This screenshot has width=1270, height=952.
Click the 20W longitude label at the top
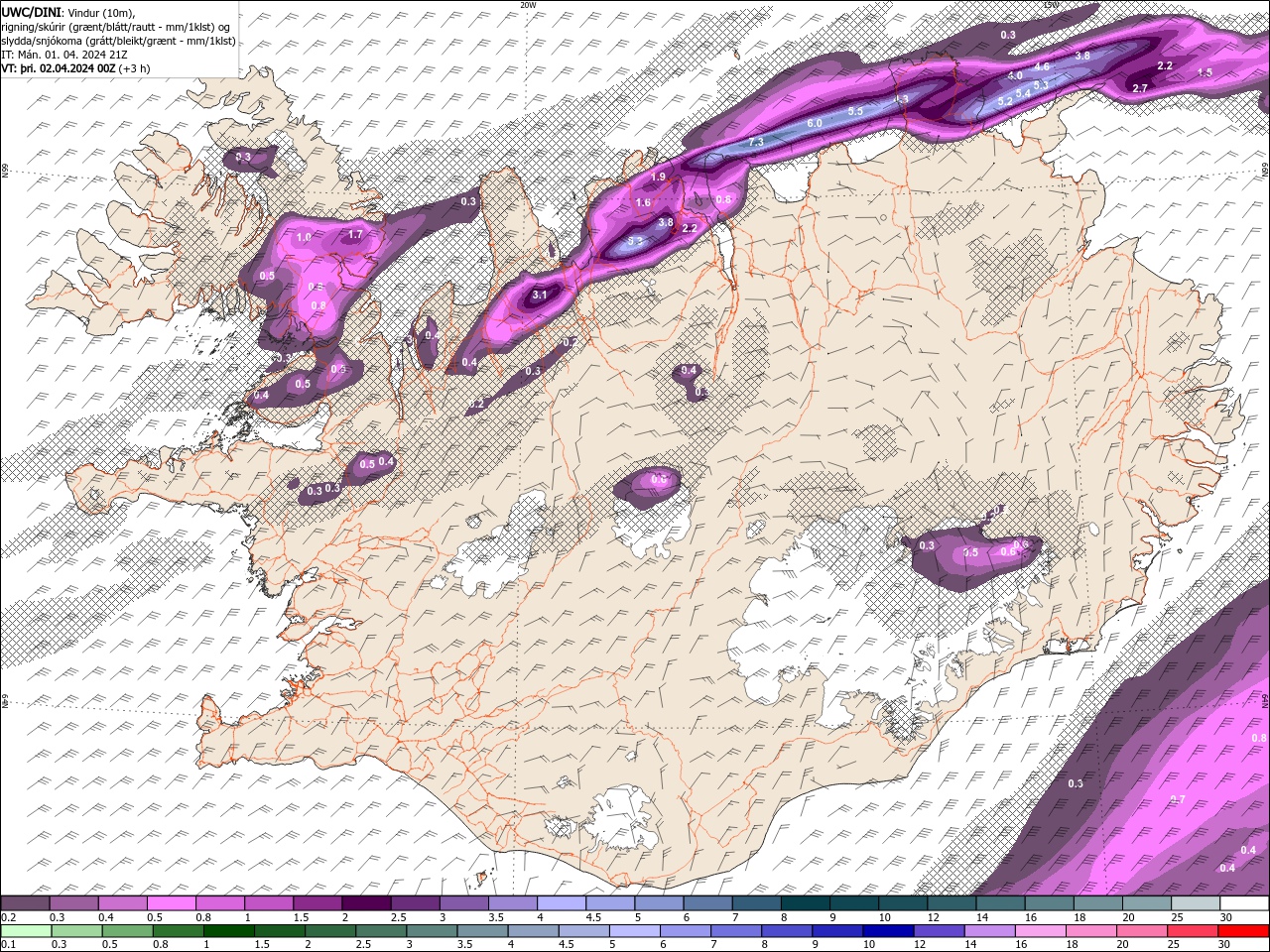coord(528,5)
